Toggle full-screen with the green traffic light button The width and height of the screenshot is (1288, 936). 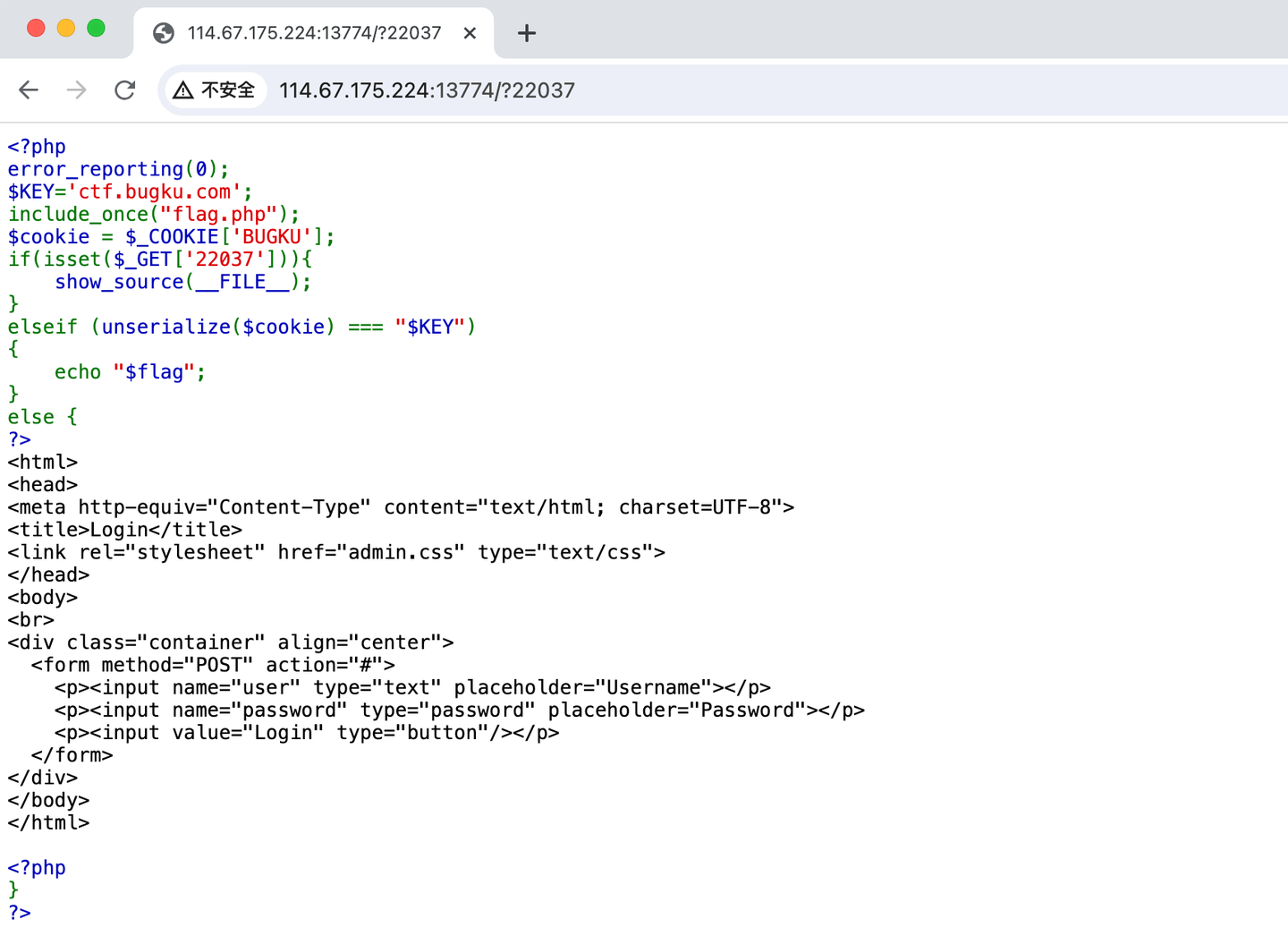pos(96,29)
